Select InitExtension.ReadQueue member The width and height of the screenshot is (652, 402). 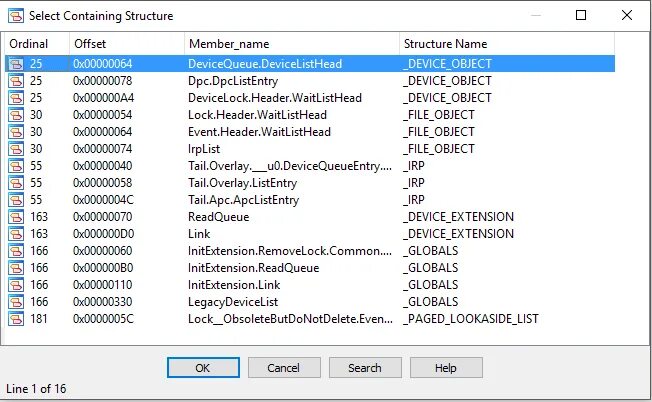pos(254,268)
